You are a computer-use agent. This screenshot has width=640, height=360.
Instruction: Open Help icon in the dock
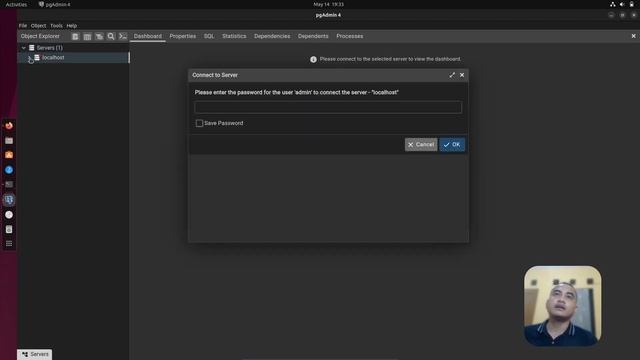pos(9,170)
